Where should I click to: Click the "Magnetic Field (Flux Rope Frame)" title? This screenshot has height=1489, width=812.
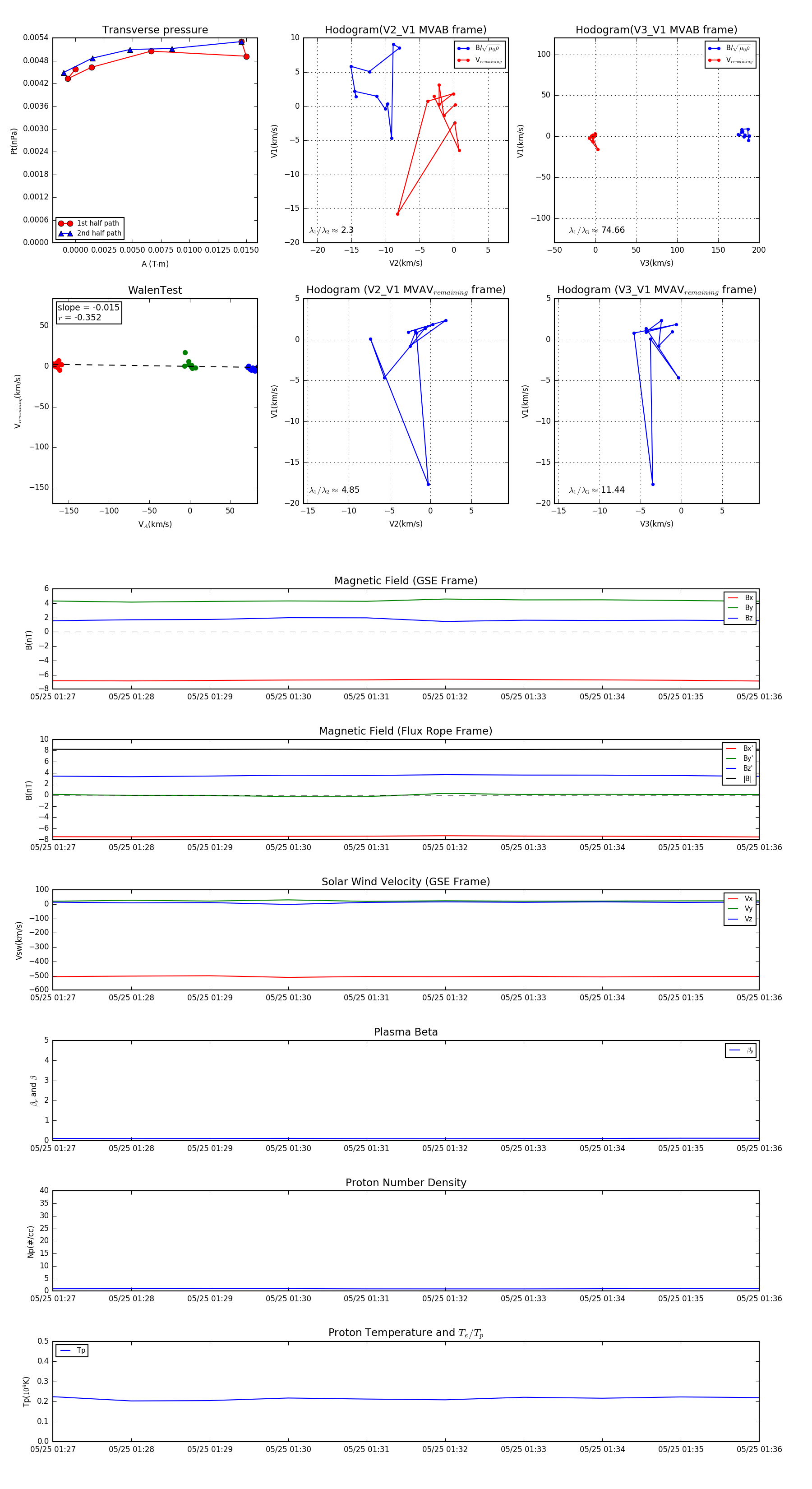406,731
